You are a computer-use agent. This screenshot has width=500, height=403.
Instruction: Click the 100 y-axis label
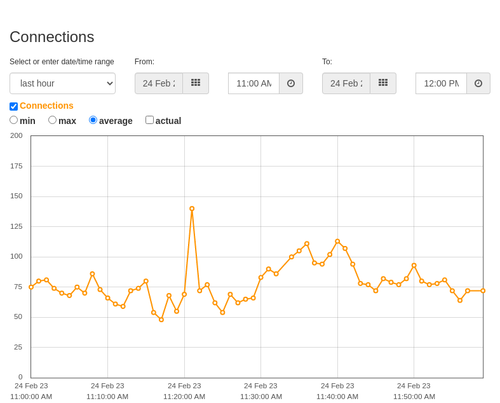(16, 256)
